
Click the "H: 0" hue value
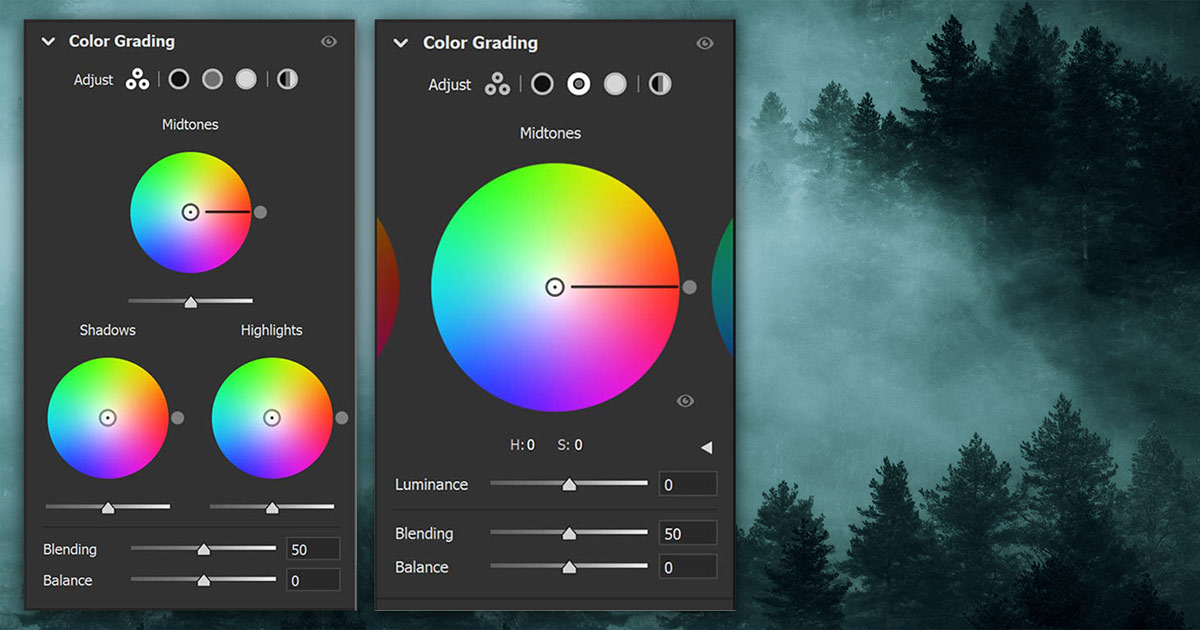pyautogui.click(x=522, y=445)
